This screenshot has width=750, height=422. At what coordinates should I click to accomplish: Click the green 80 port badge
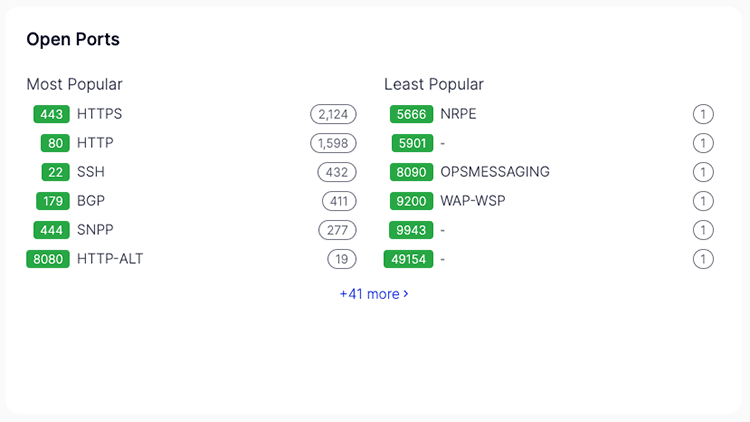(x=55, y=143)
